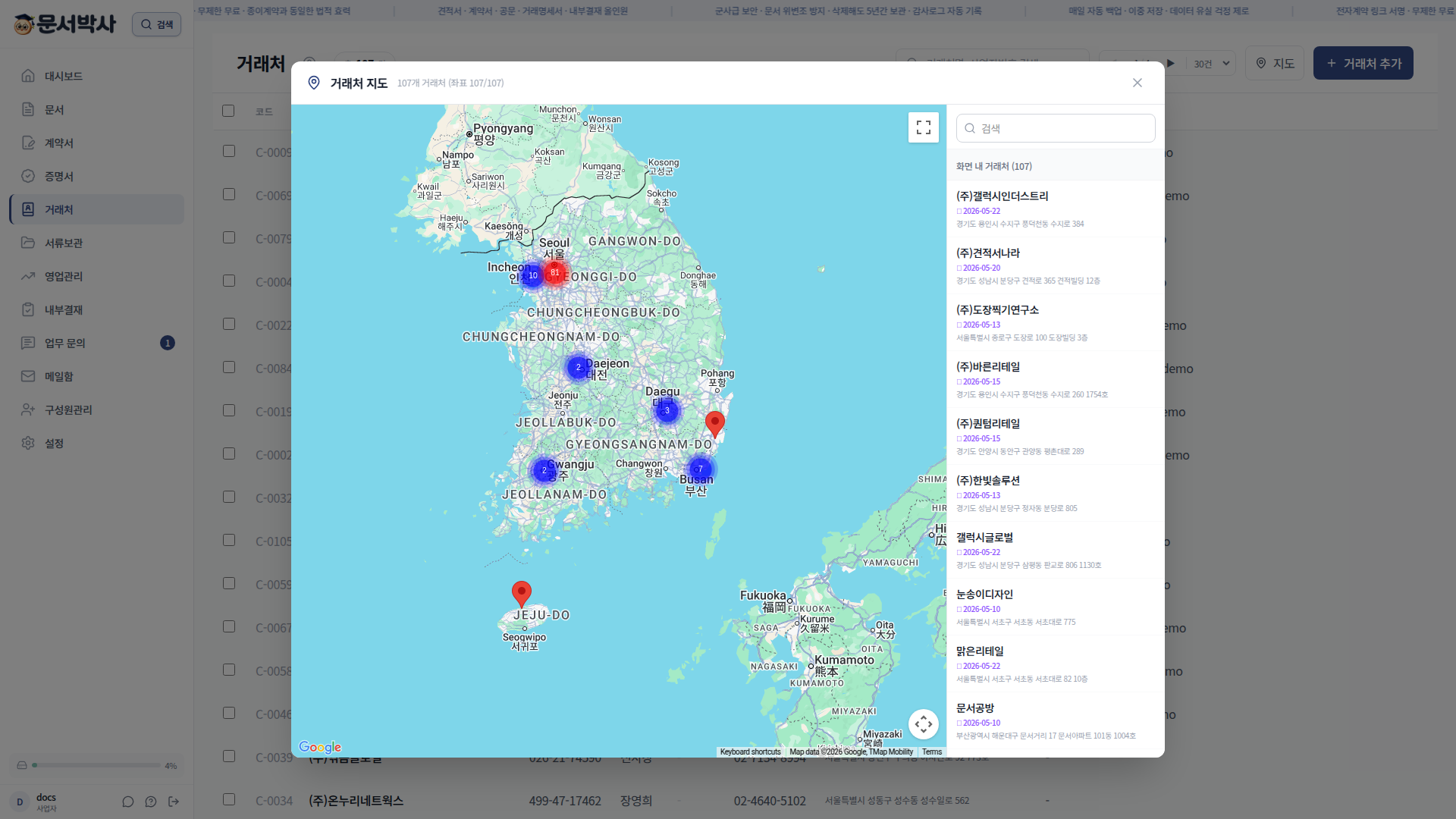Open map camera pan control

pyautogui.click(x=924, y=724)
